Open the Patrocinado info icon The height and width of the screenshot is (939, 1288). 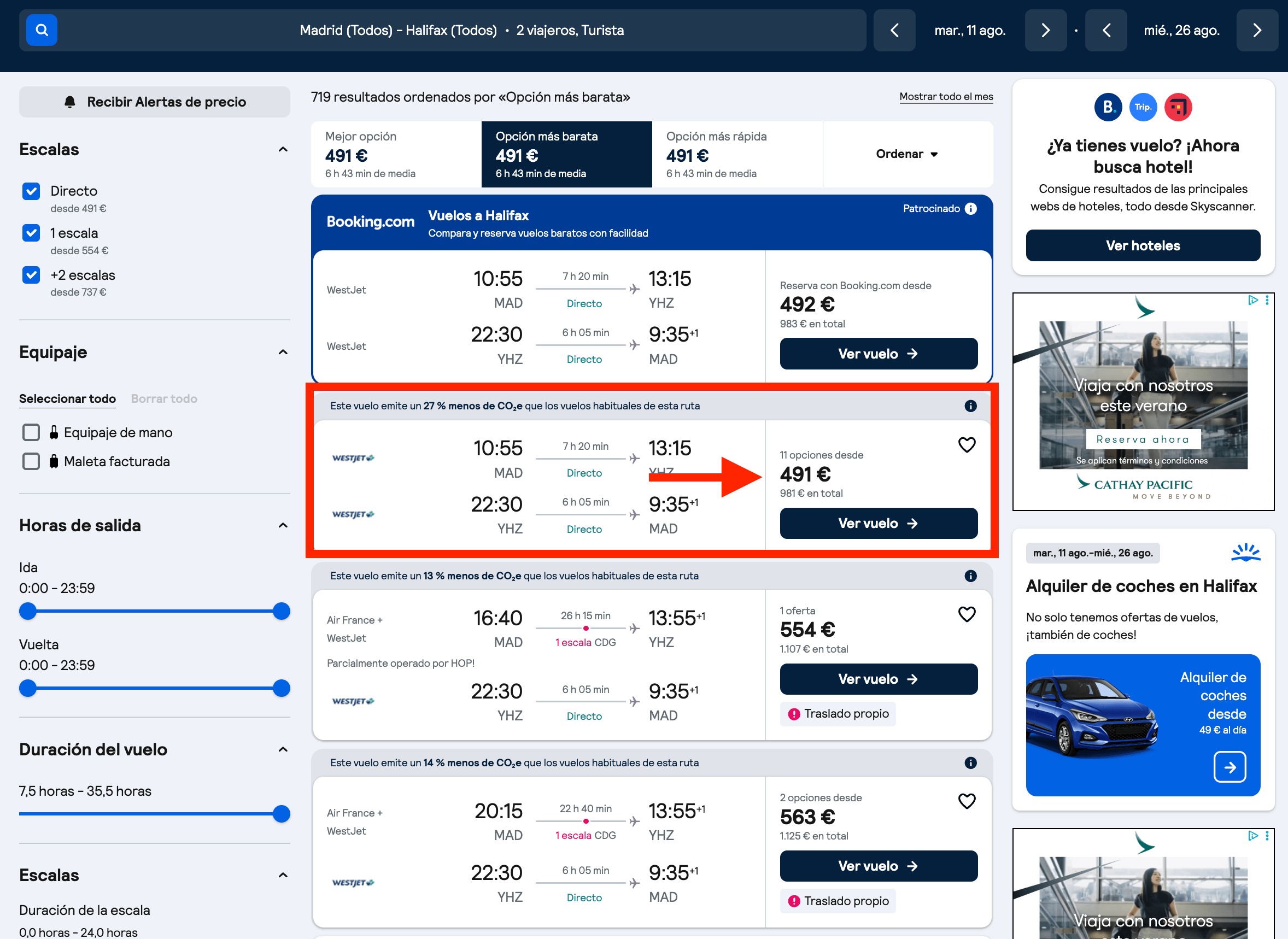(971, 209)
